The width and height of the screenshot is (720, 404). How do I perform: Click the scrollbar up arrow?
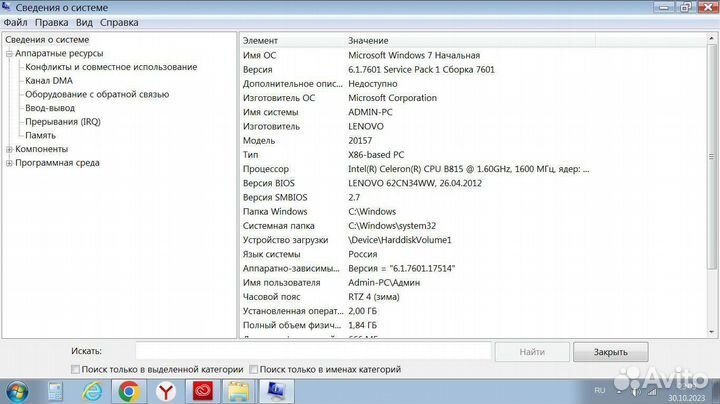(712, 39)
